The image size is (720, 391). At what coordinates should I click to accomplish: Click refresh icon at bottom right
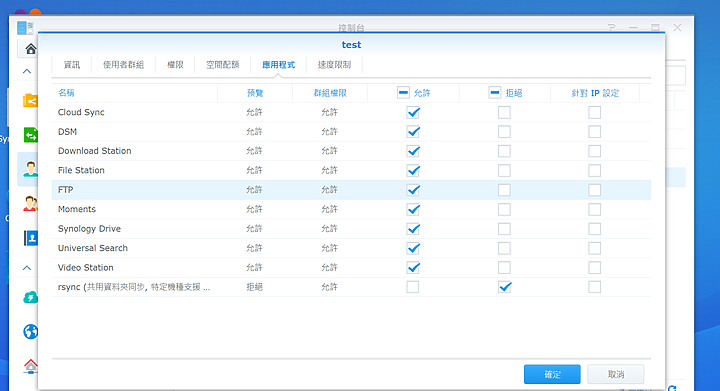(x=672, y=388)
